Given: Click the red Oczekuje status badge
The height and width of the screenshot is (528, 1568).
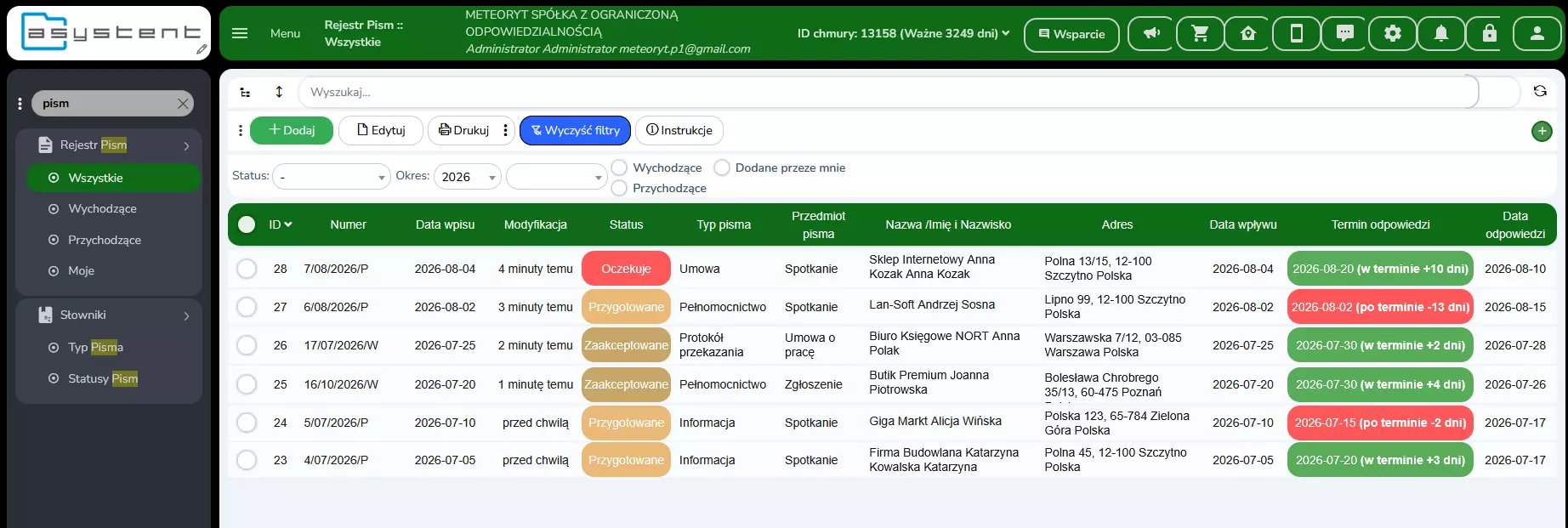Looking at the screenshot, I should (626, 269).
